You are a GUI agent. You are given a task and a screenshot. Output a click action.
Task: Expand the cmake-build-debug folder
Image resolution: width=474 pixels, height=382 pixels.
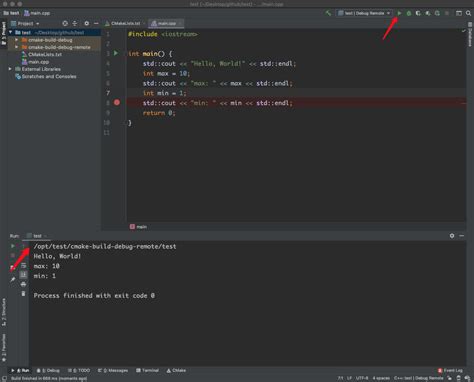coord(16,40)
